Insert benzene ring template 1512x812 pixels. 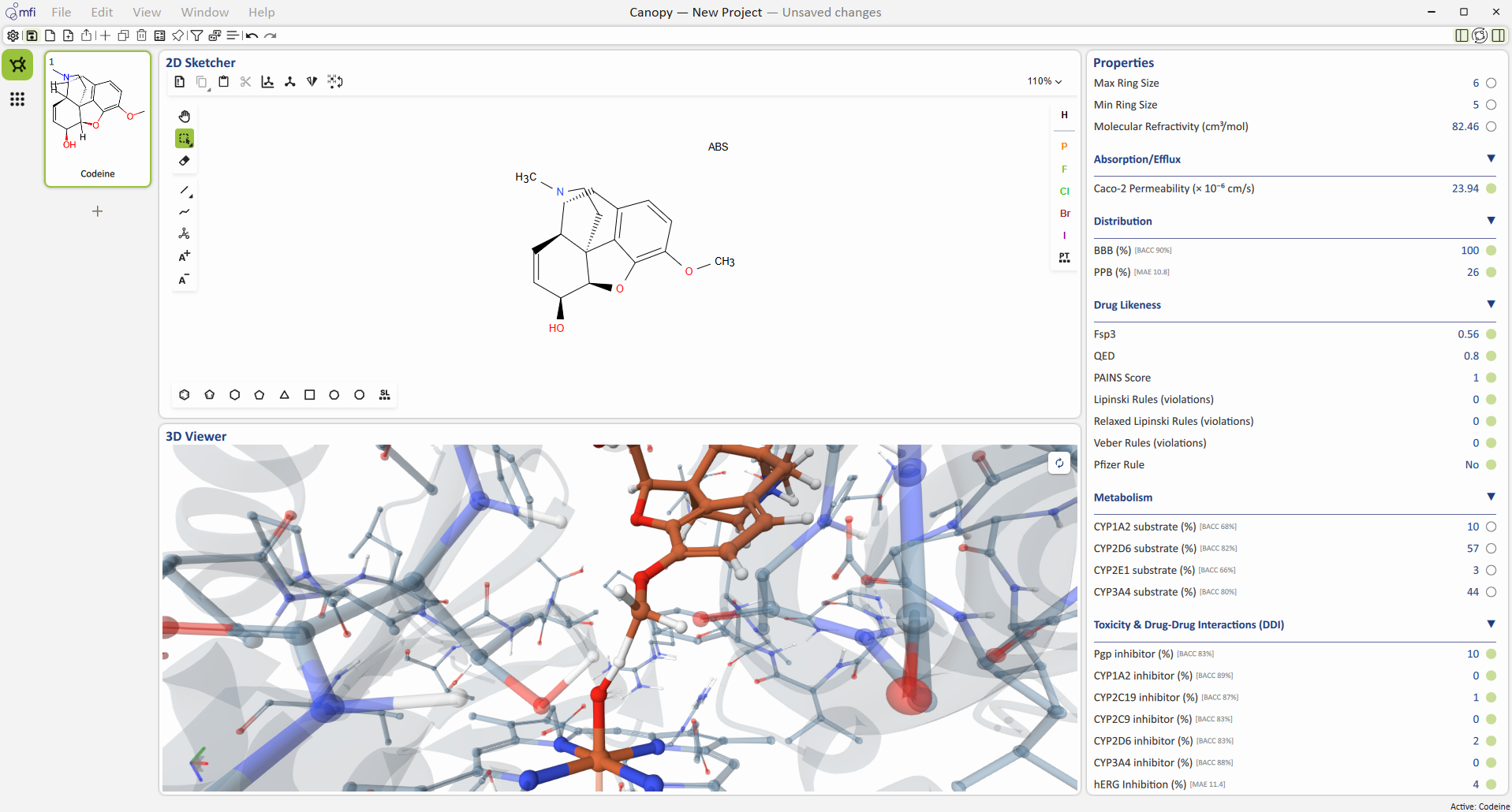pos(185,395)
